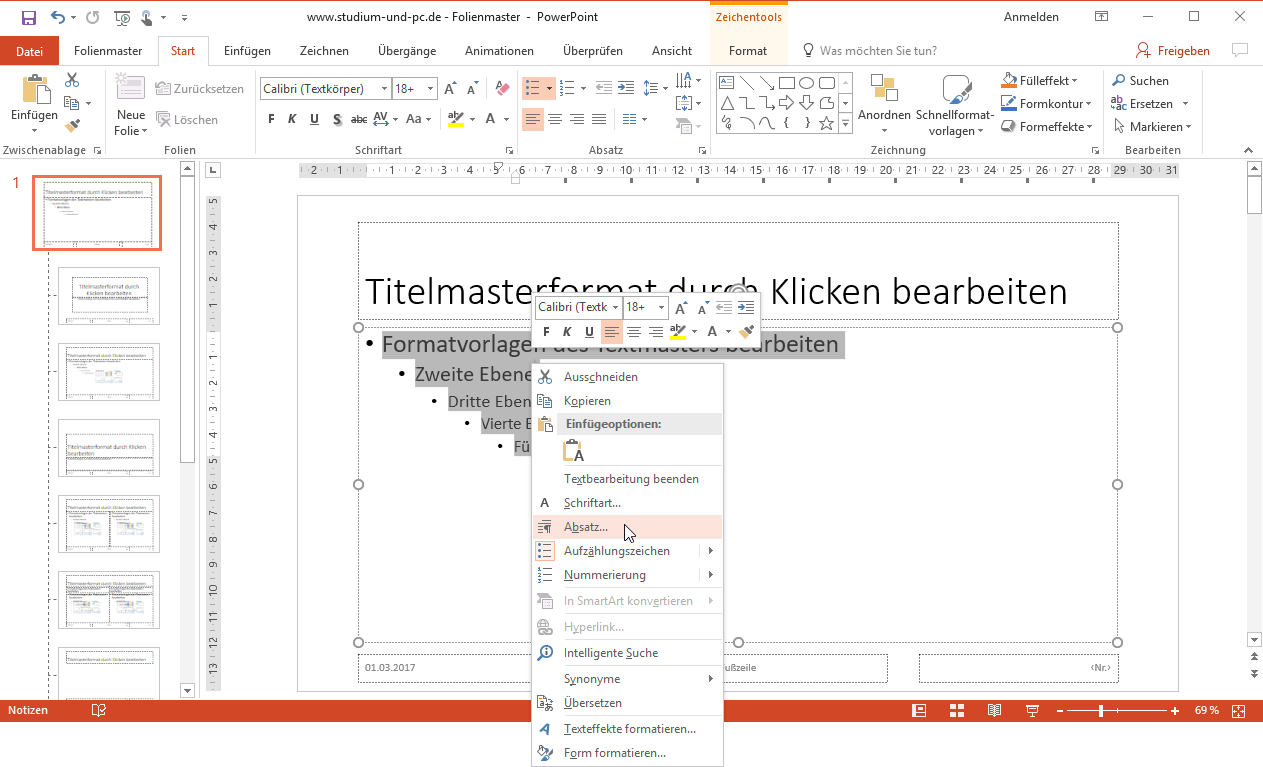Open the Übergänge ribbon tab
Image resolution: width=1263 pixels, height=767 pixels.
click(405, 51)
